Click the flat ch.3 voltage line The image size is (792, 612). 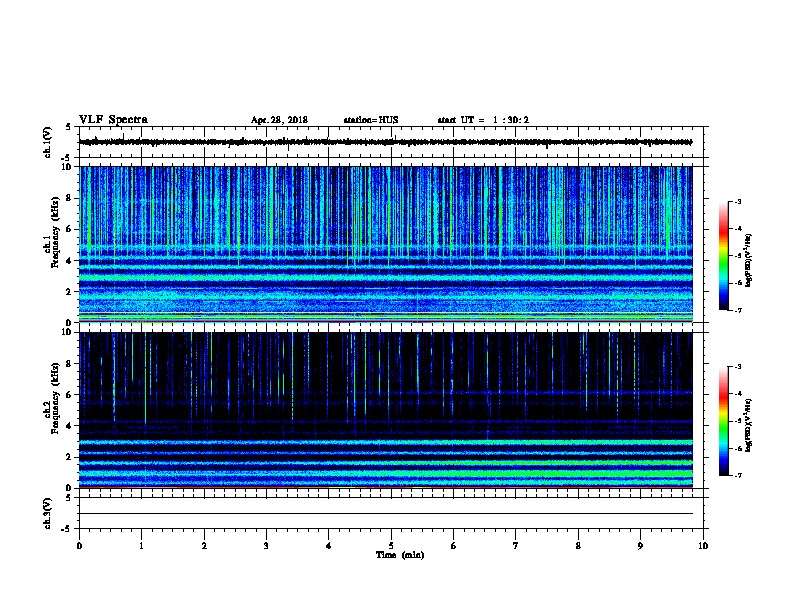pos(385,514)
